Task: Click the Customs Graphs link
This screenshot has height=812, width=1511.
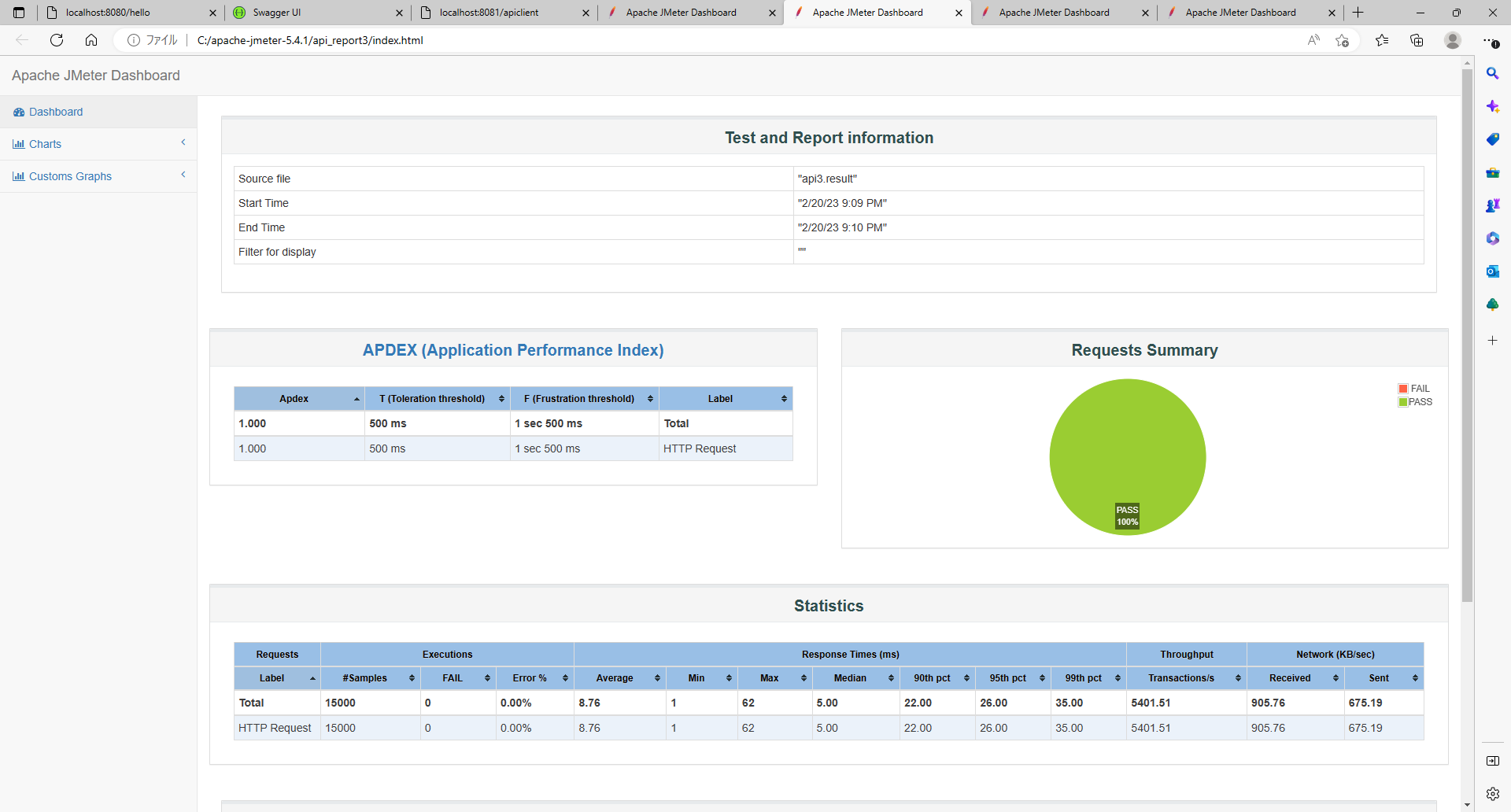Action: pyautogui.click(x=70, y=176)
